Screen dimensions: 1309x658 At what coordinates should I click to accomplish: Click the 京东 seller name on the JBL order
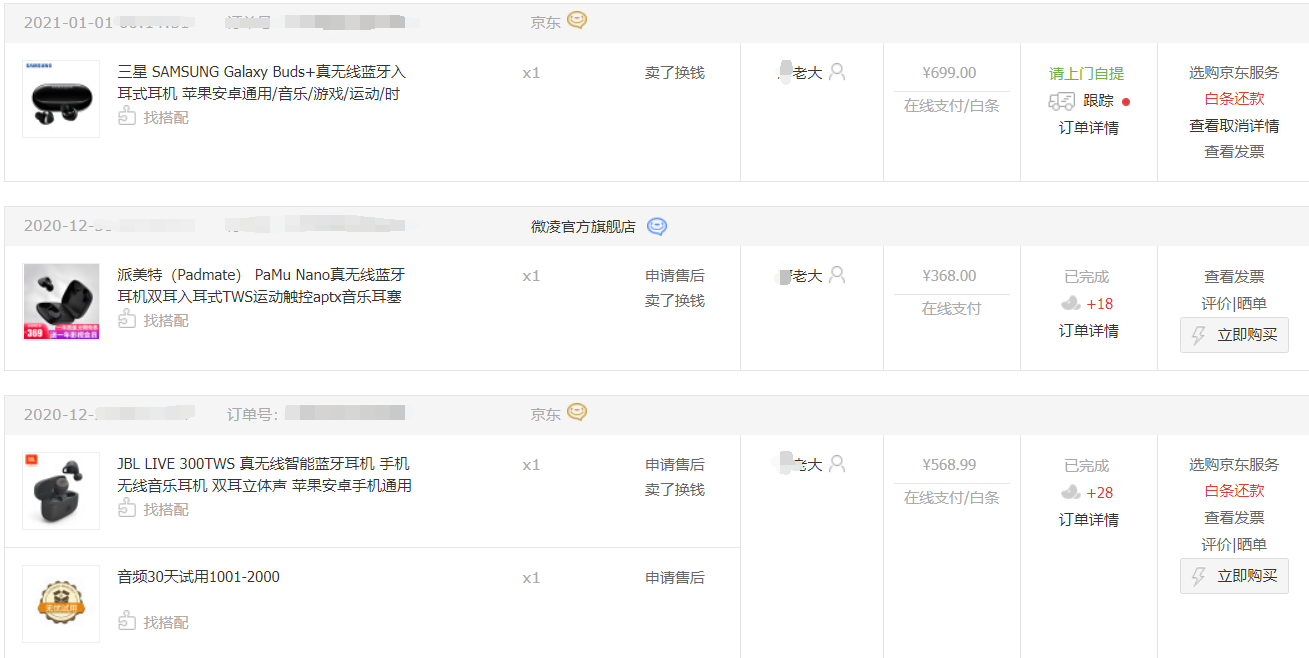coord(546,414)
